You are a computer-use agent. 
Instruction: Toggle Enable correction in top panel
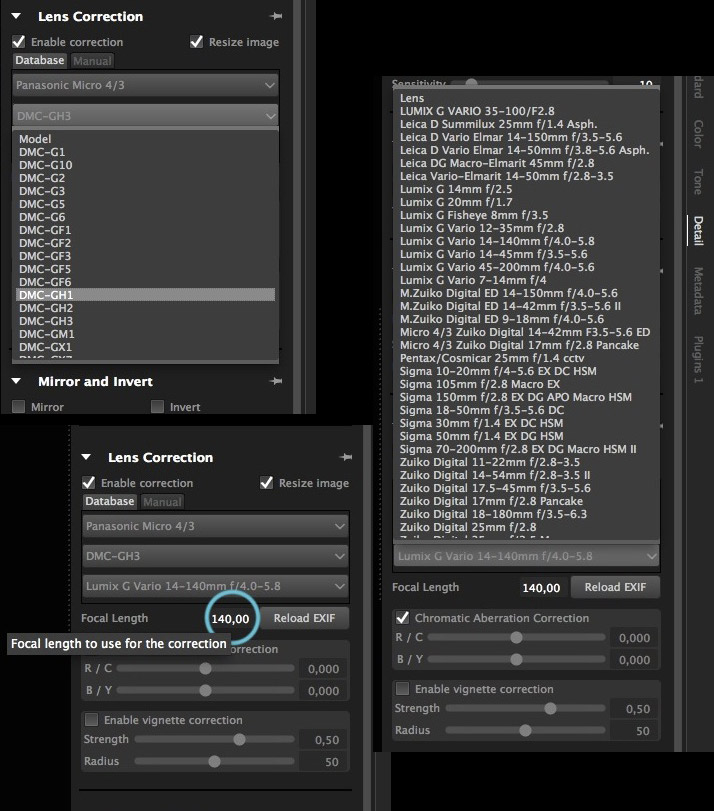(x=19, y=42)
